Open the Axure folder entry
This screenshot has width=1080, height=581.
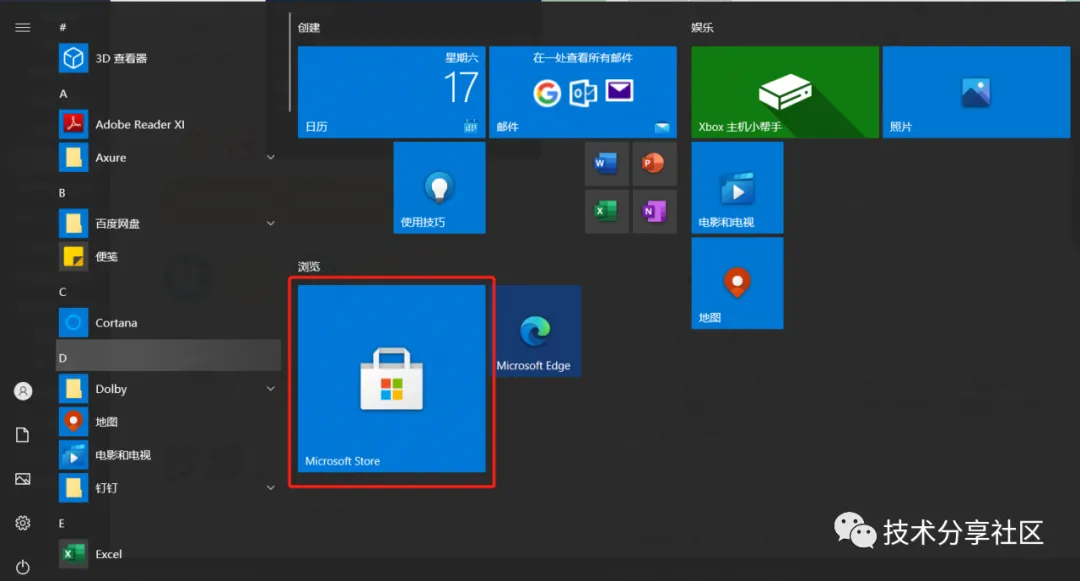169,158
